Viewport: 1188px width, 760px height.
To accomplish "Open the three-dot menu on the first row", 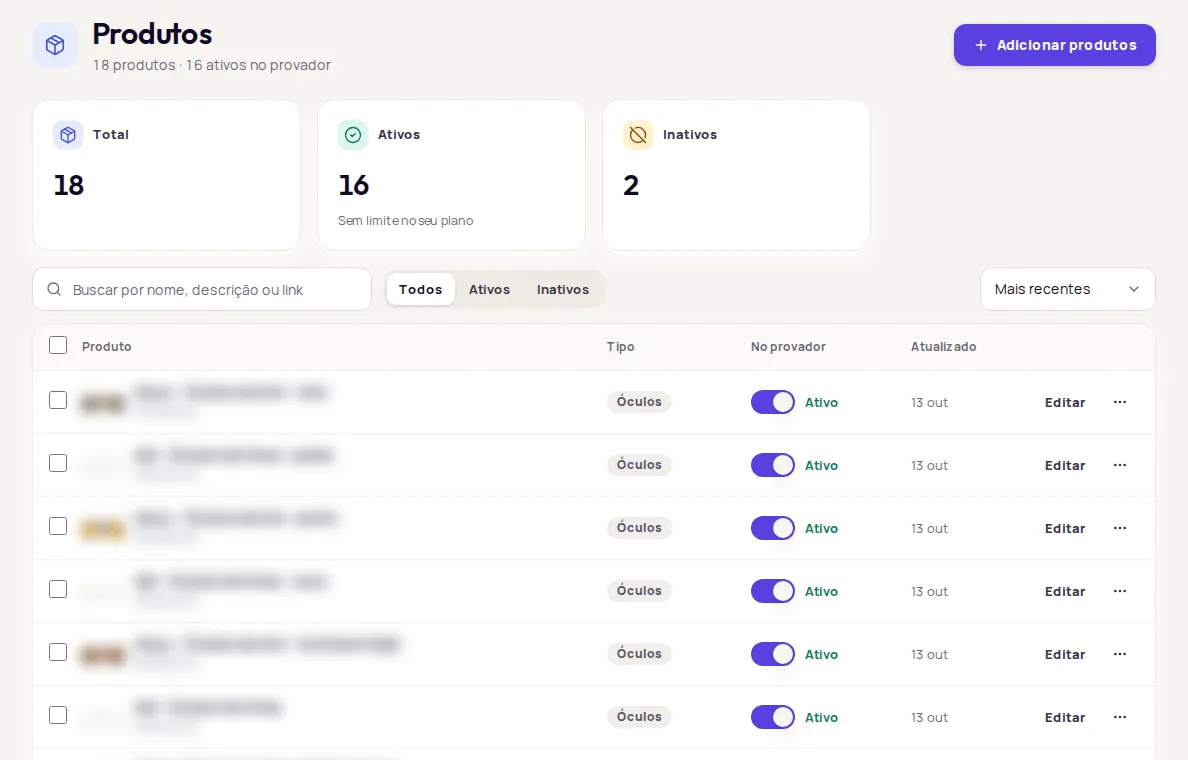I will [1120, 402].
